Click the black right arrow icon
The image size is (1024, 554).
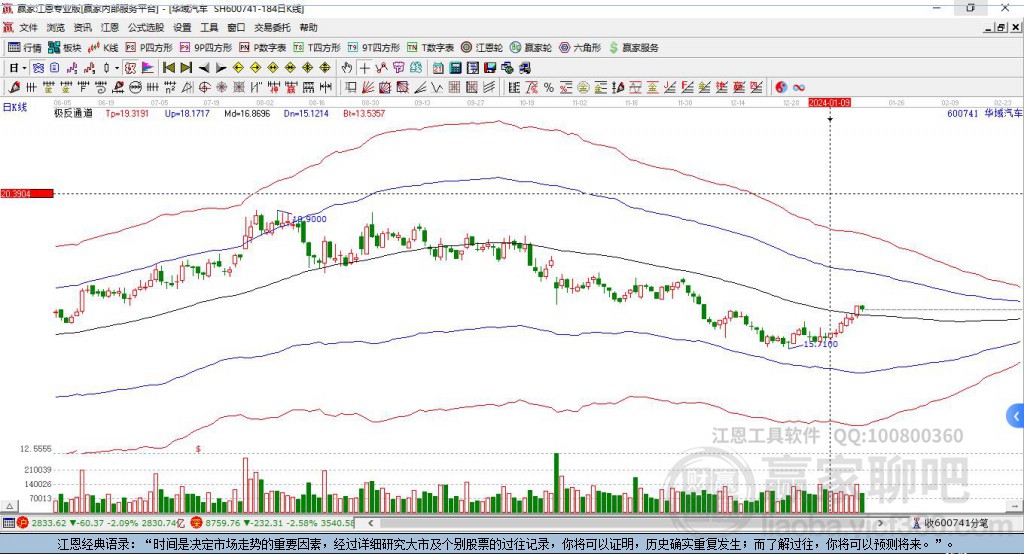(x=221, y=68)
